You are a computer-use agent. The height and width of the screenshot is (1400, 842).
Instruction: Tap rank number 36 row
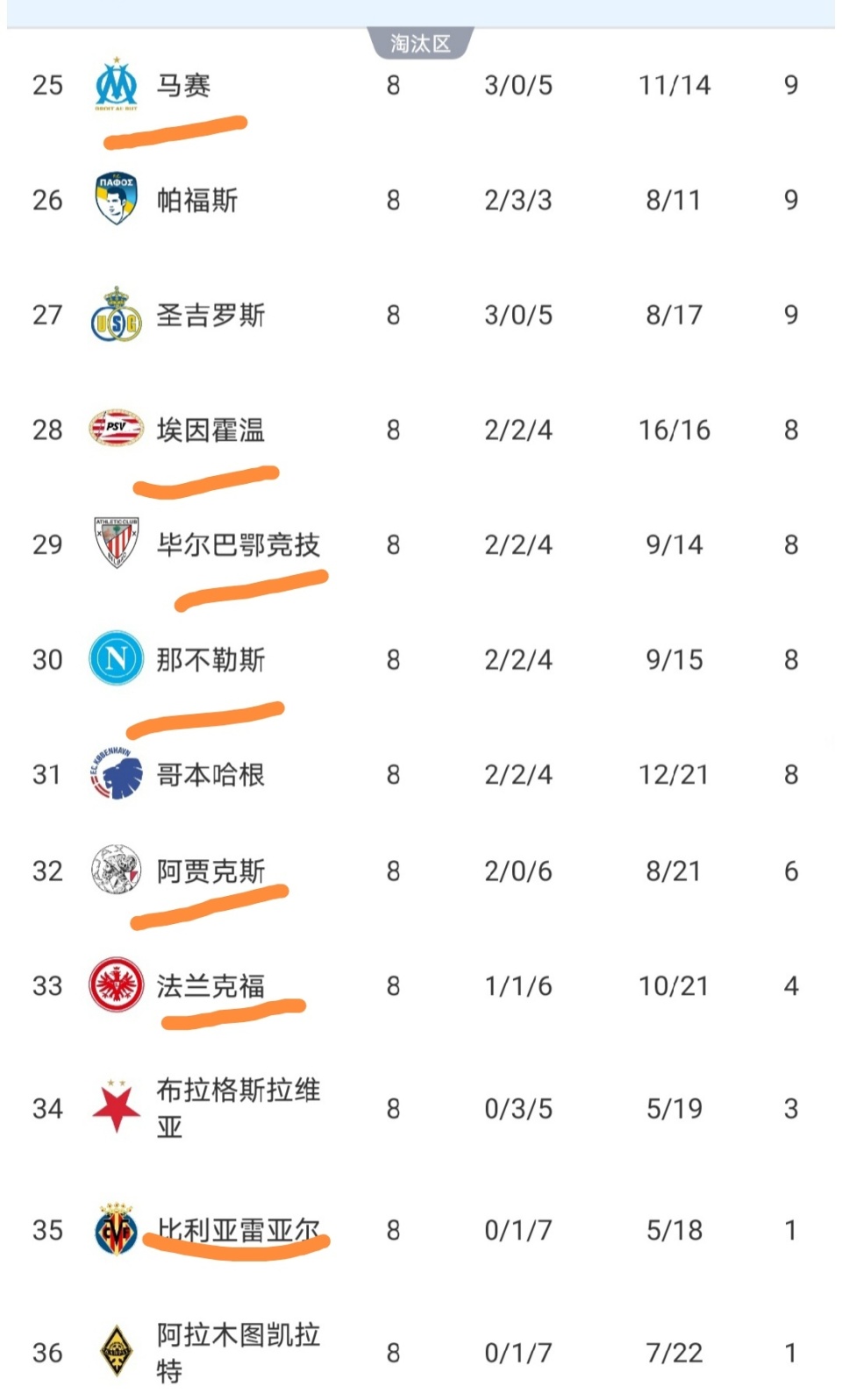point(47,1353)
